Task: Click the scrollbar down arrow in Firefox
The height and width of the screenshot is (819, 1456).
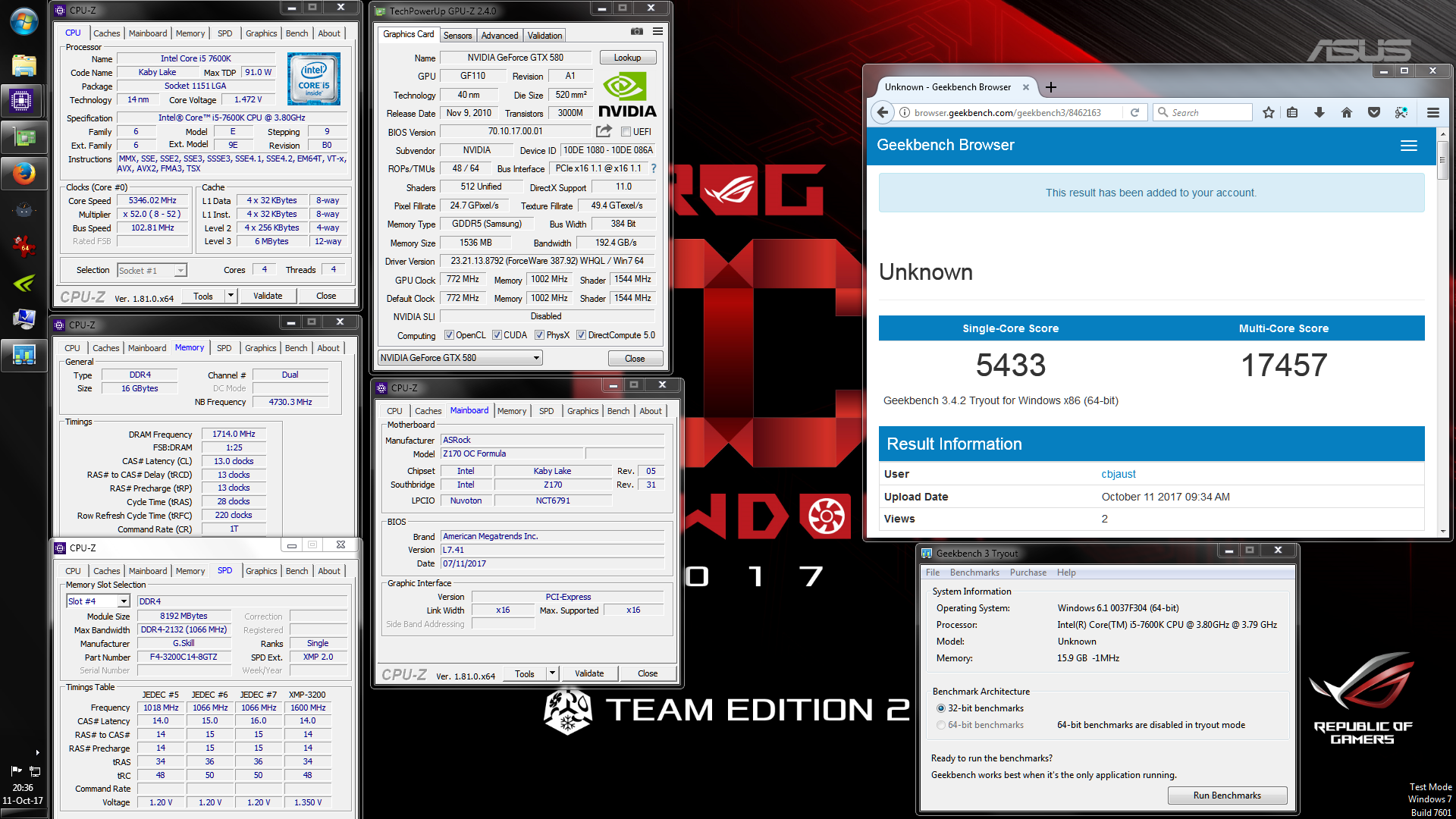Action: click(1443, 532)
